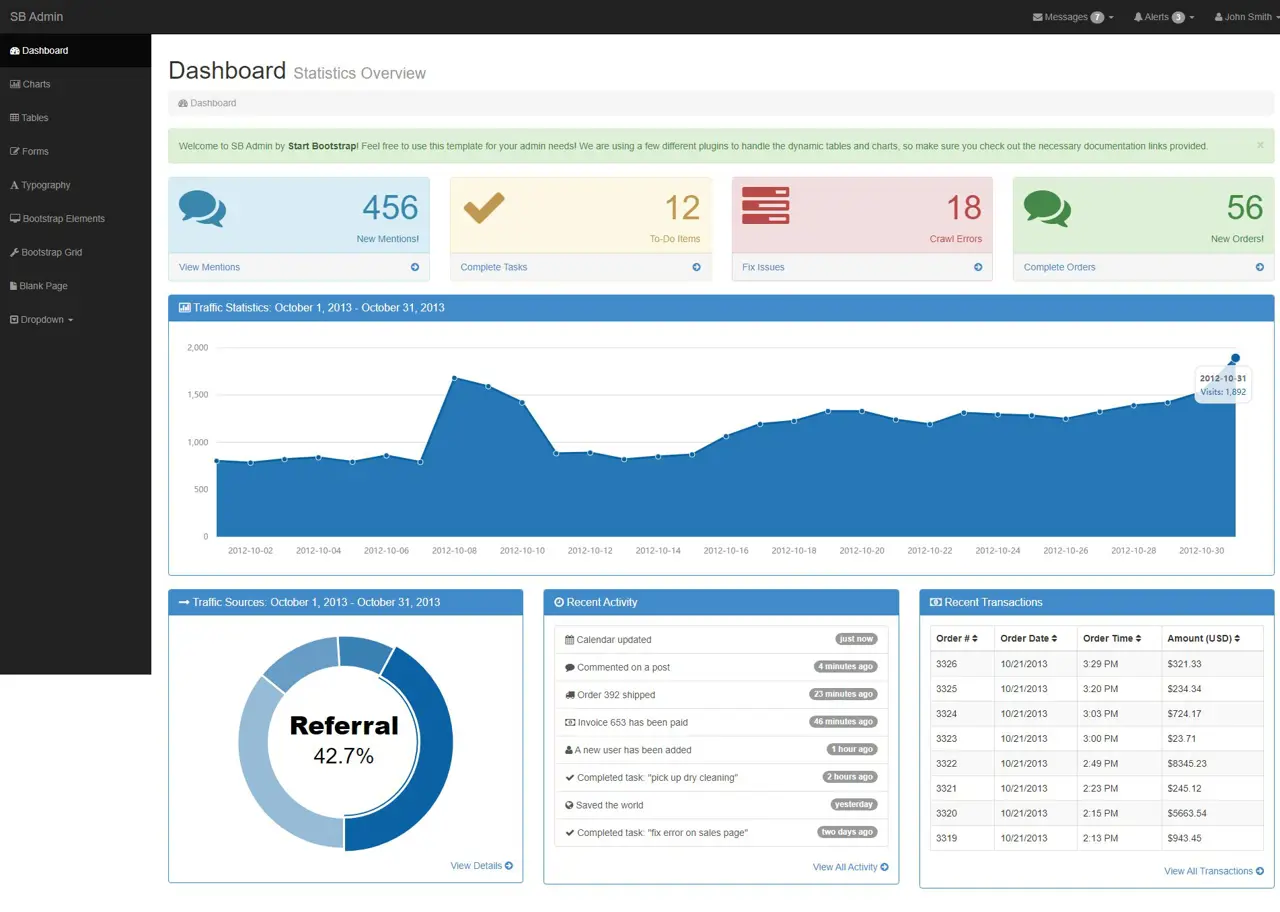Click the arrow icon beside Fix Issues
The height and width of the screenshot is (912, 1280).
(x=978, y=267)
